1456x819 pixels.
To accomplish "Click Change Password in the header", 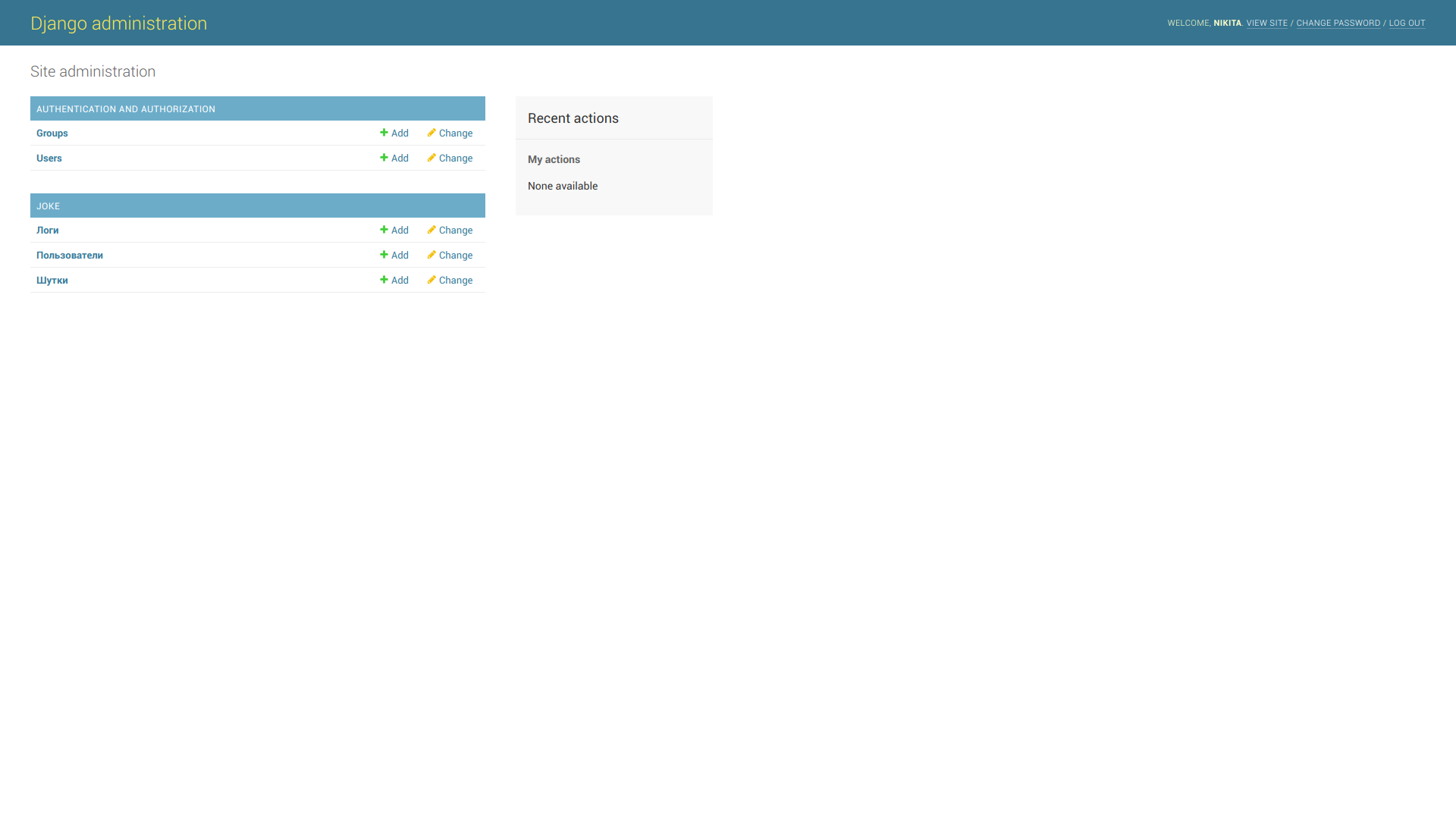I will 1338,23.
